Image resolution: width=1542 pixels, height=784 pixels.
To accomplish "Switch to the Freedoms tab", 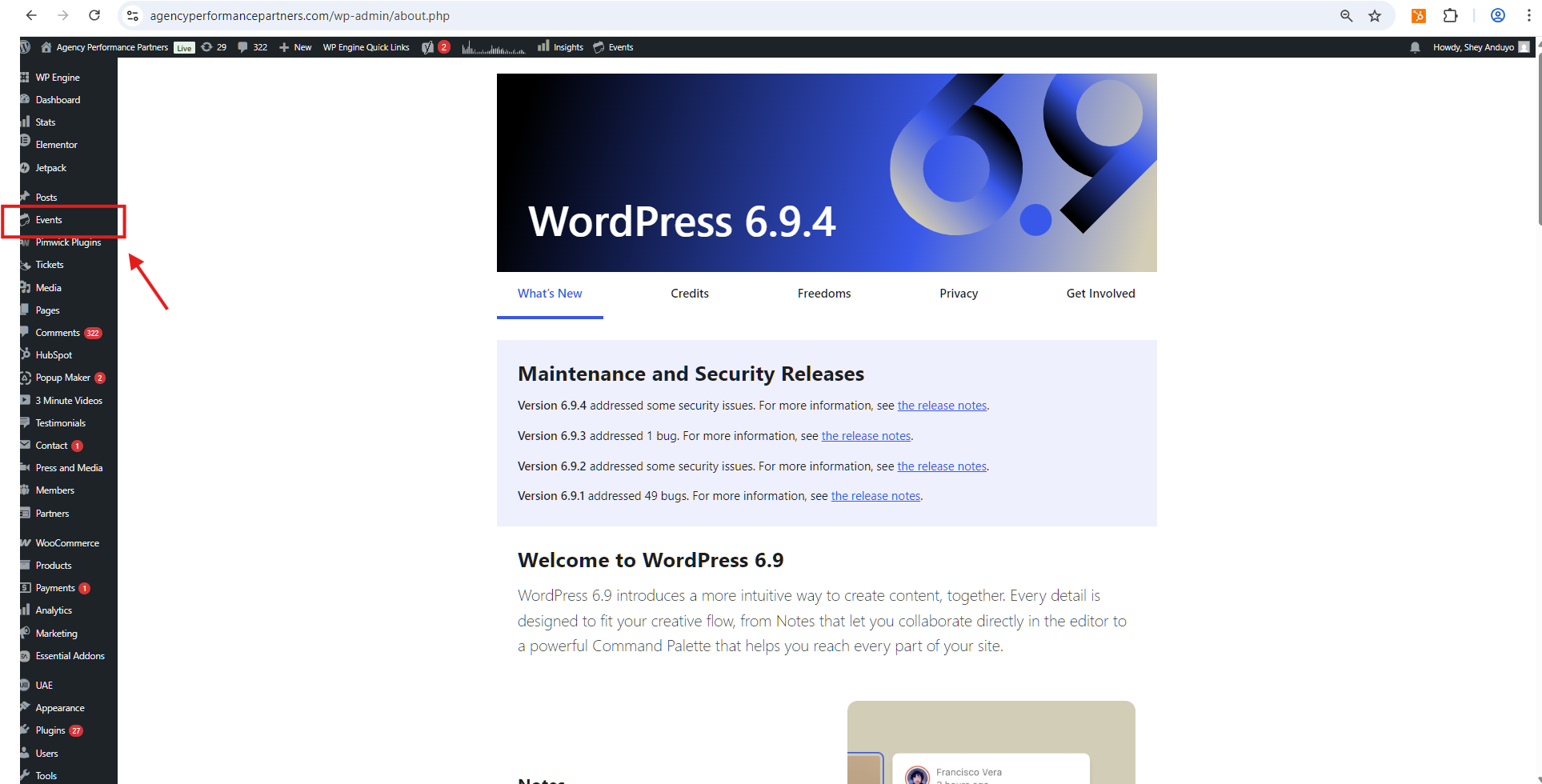I will 823,294.
